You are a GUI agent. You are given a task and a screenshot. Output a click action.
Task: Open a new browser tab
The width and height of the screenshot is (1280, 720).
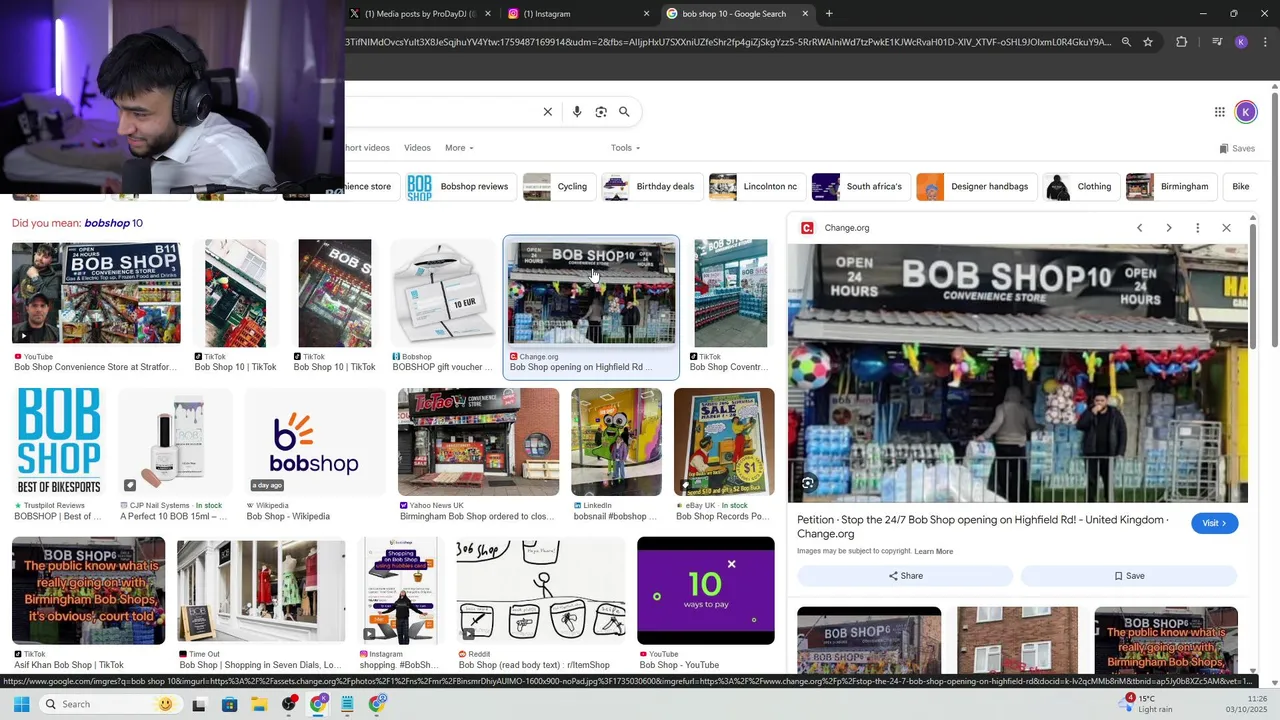pos(829,14)
